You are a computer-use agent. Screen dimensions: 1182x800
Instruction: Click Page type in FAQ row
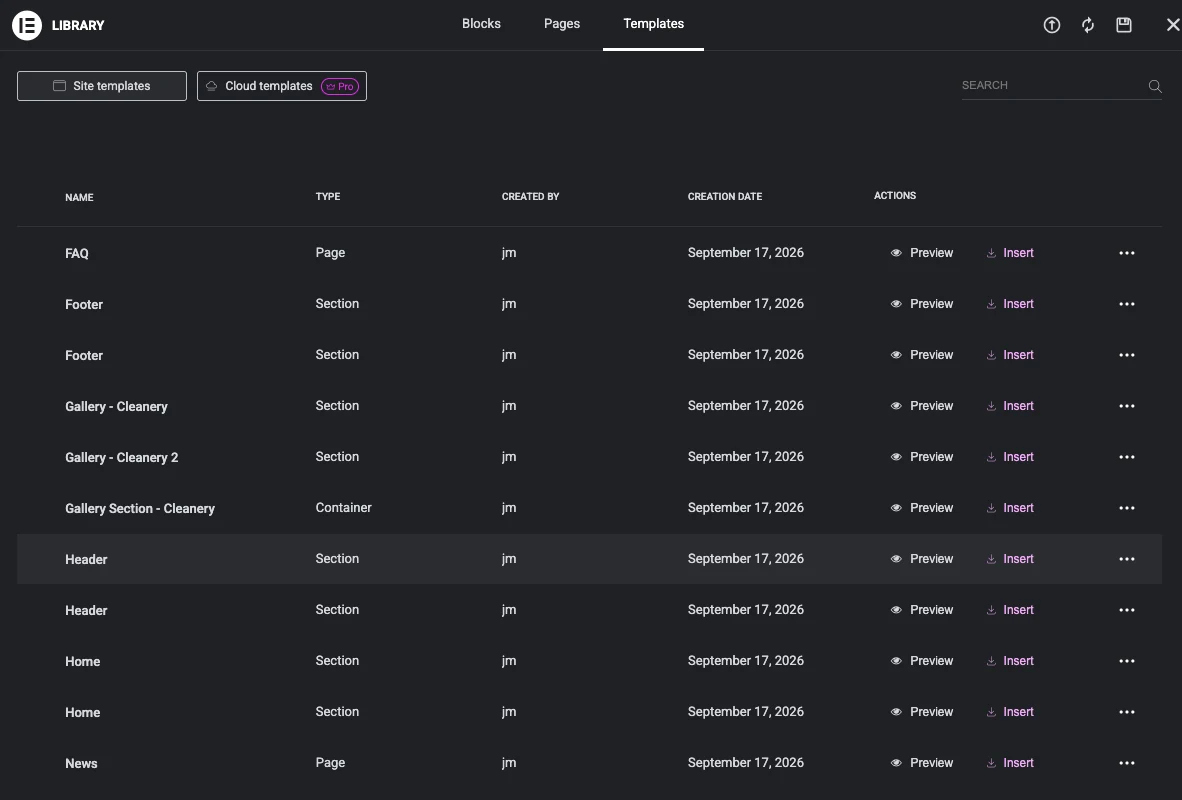[x=330, y=253]
